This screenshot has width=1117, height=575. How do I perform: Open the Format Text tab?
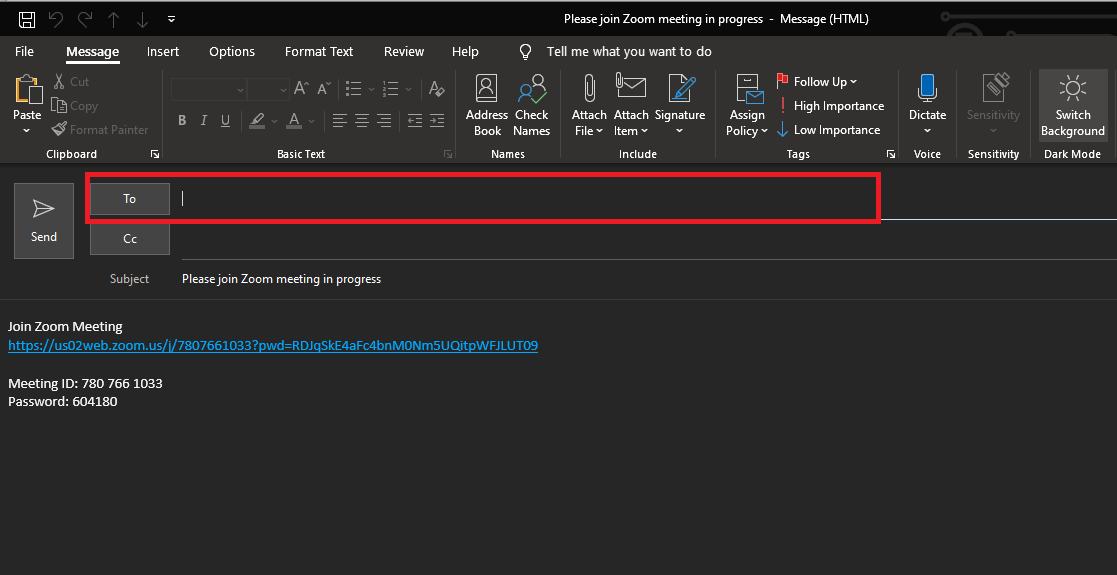(x=319, y=51)
